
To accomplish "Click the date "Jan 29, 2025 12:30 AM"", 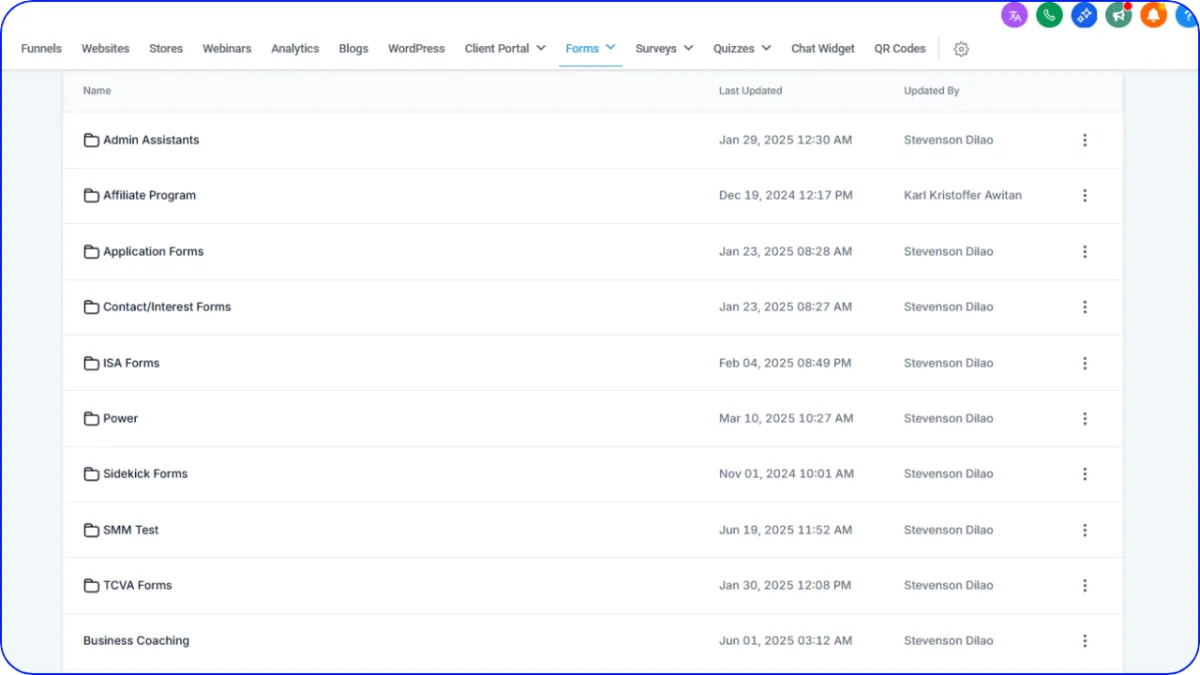I will point(785,140).
